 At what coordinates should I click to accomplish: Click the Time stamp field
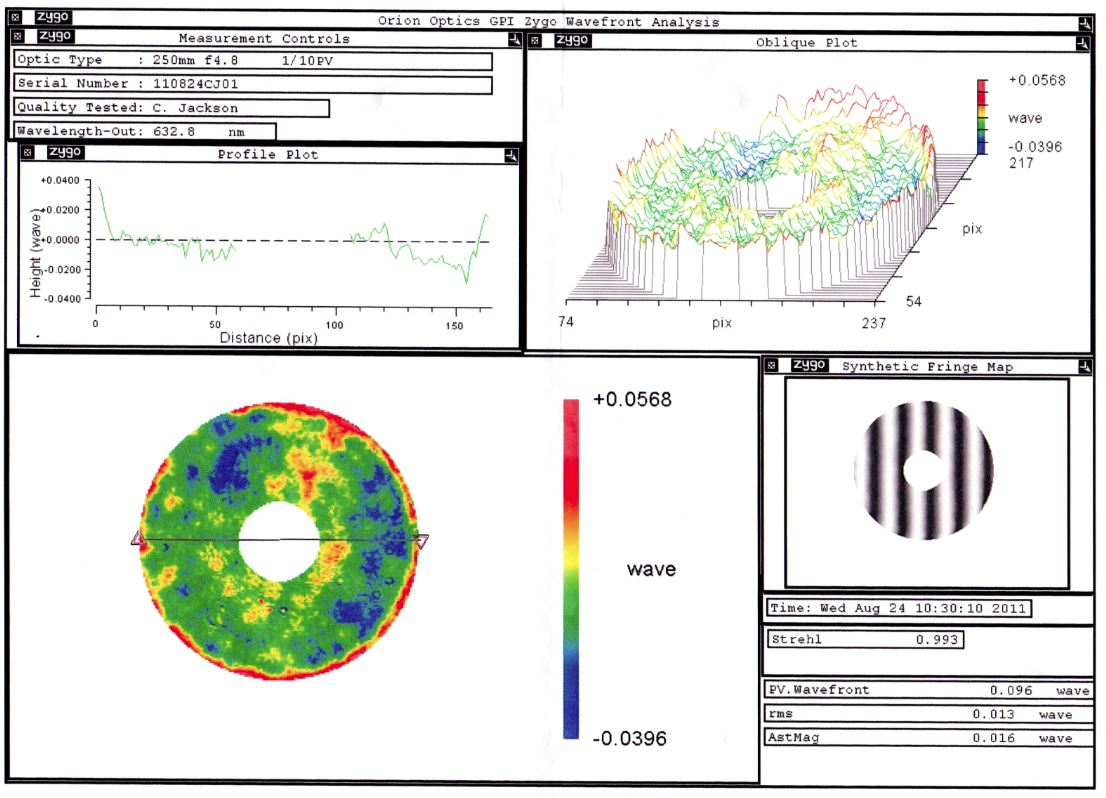[899, 608]
